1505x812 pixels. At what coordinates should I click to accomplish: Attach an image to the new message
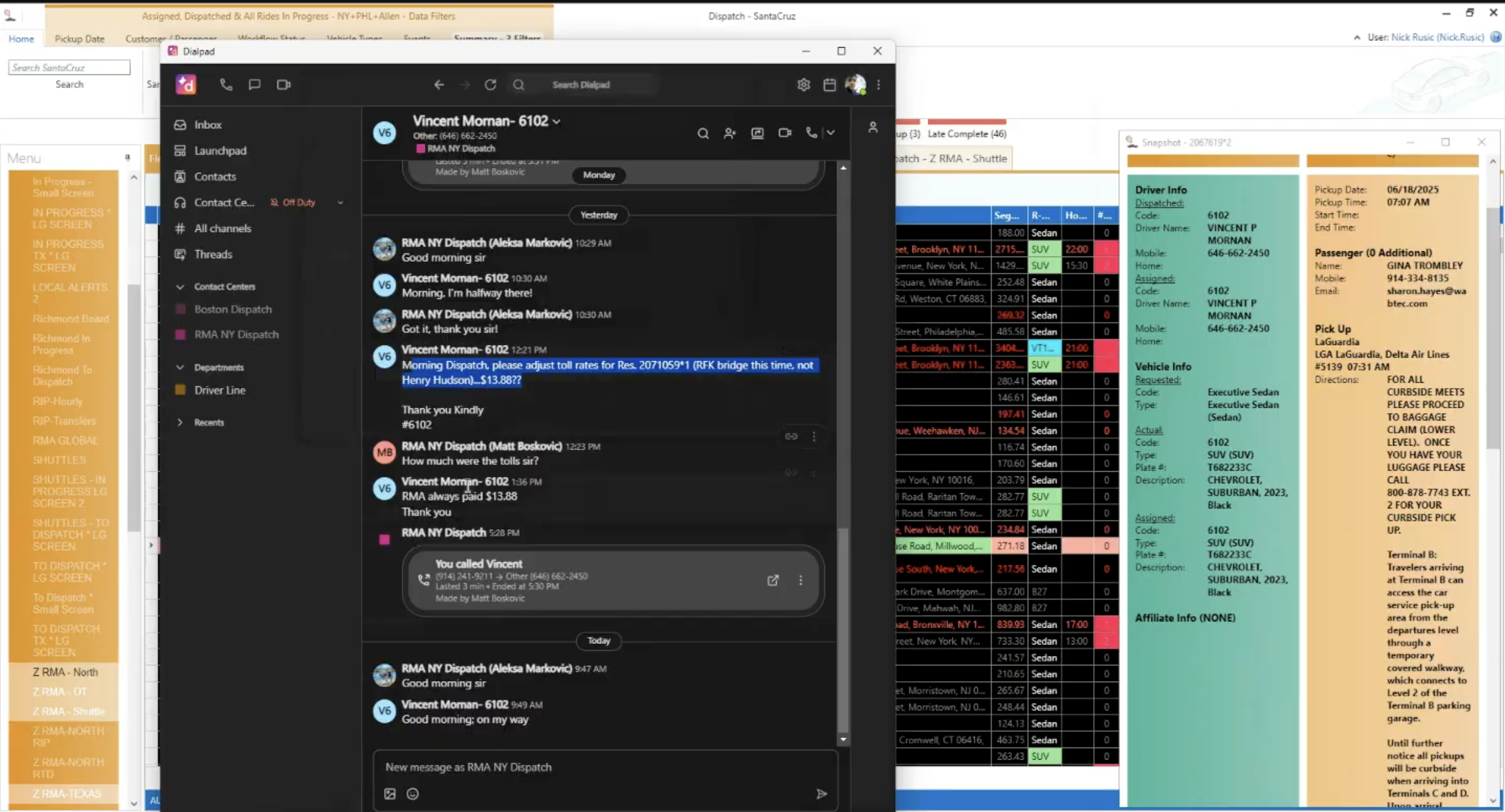pos(391,794)
